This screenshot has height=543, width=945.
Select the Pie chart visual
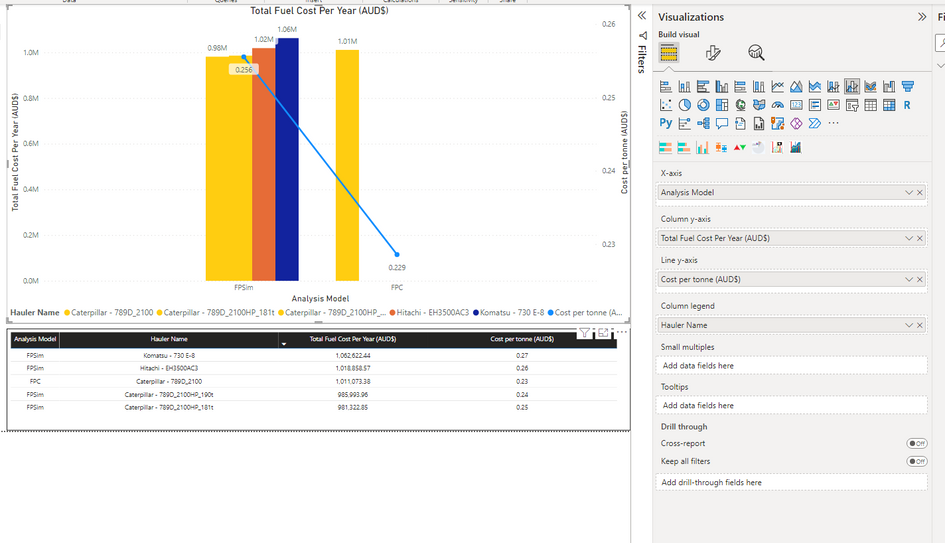tap(685, 105)
